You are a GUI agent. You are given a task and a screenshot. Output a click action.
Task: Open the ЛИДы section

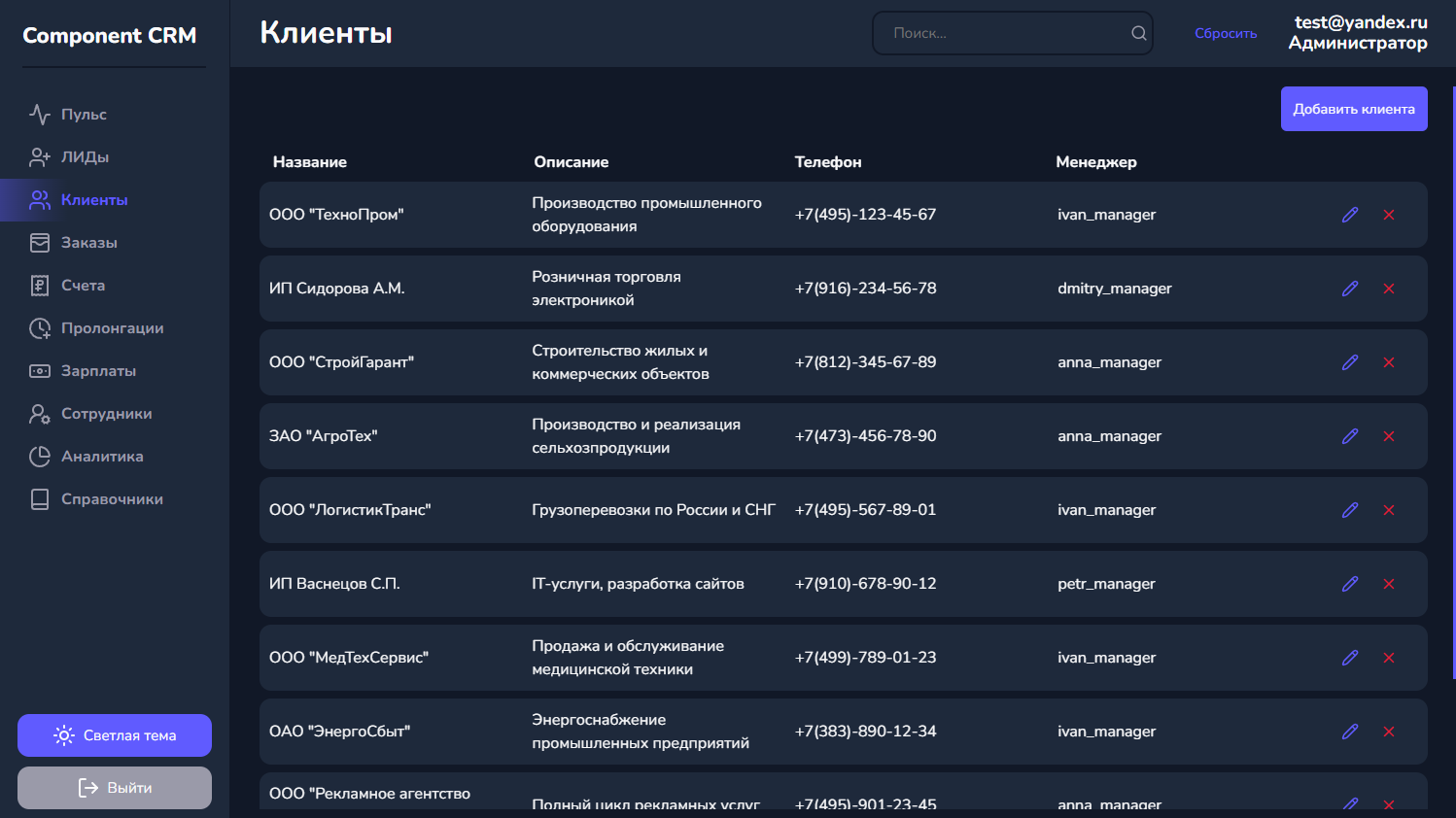(x=85, y=157)
